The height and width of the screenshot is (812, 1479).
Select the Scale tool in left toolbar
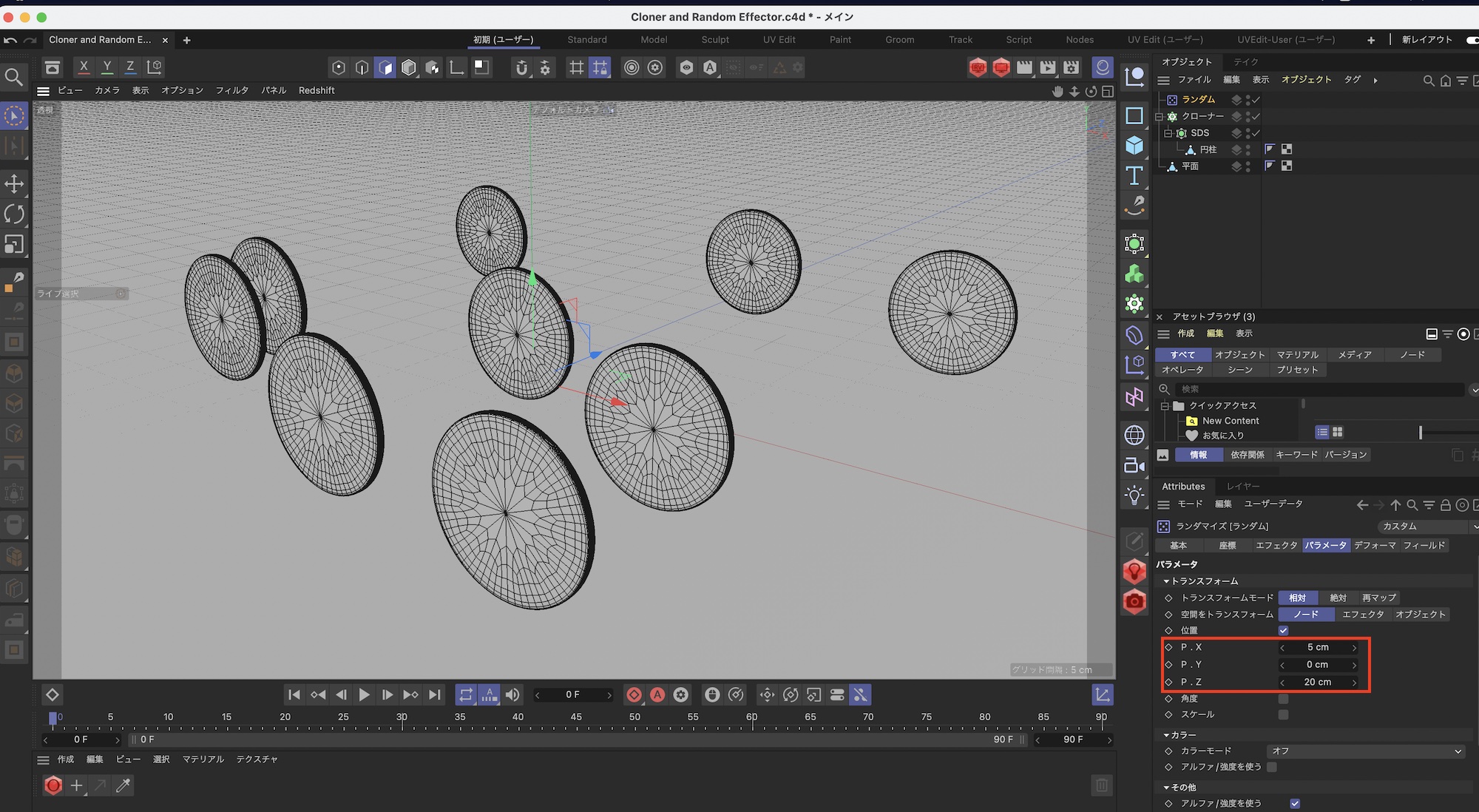pos(14,245)
